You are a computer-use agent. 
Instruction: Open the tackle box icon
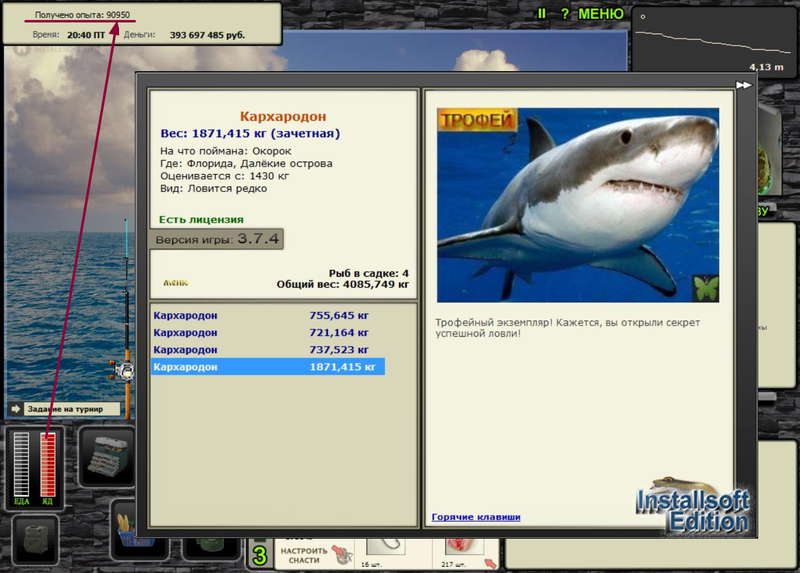[107, 457]
